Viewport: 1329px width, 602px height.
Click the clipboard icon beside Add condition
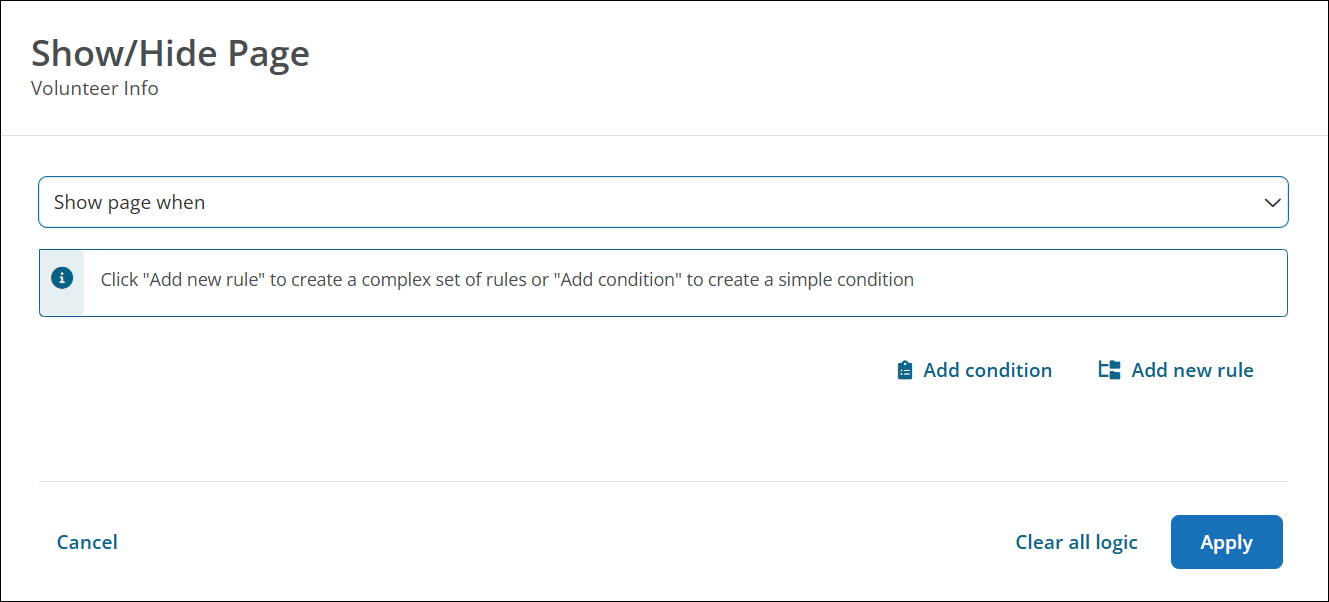click(905, 370)
